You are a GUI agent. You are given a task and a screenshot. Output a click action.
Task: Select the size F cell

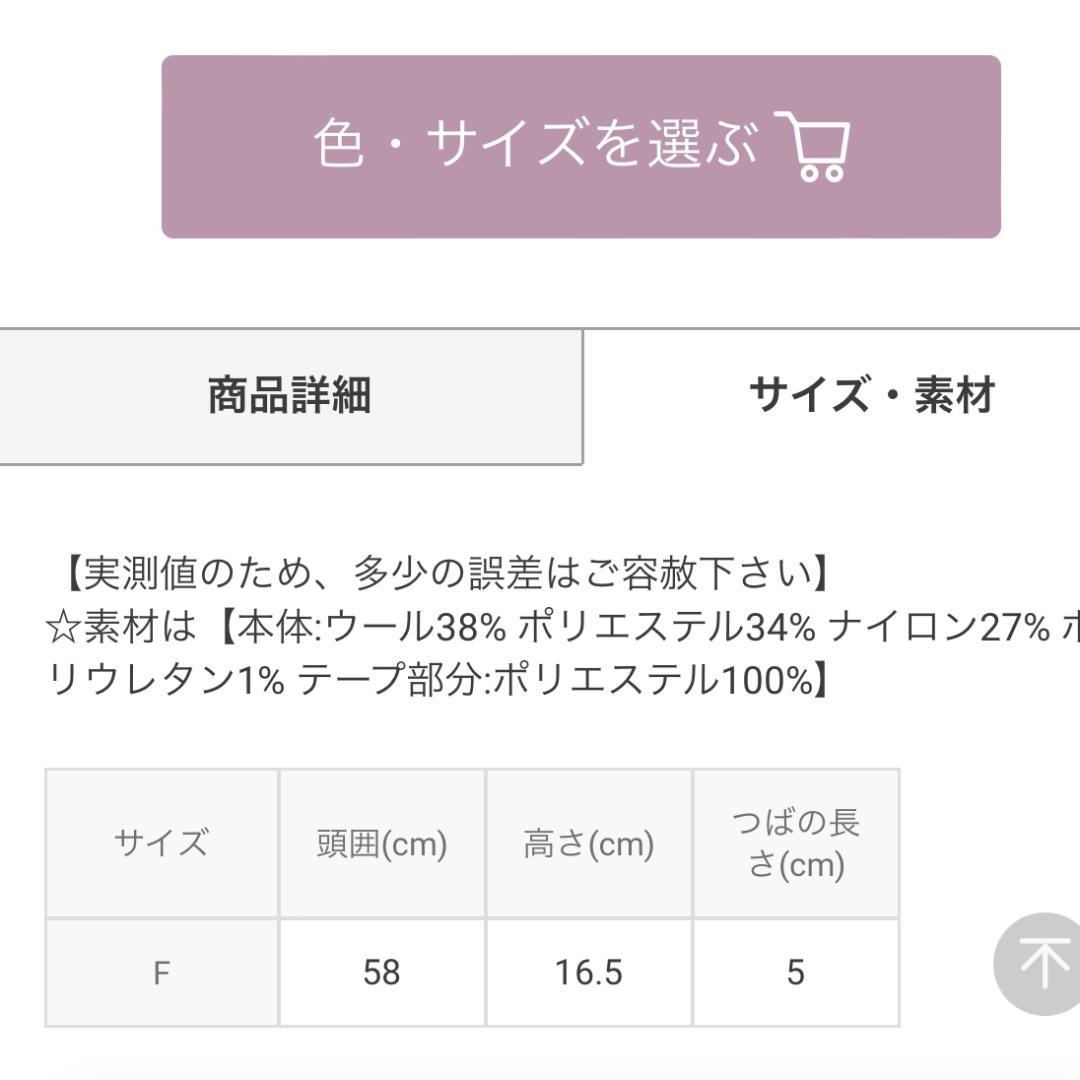click(161, 973)
